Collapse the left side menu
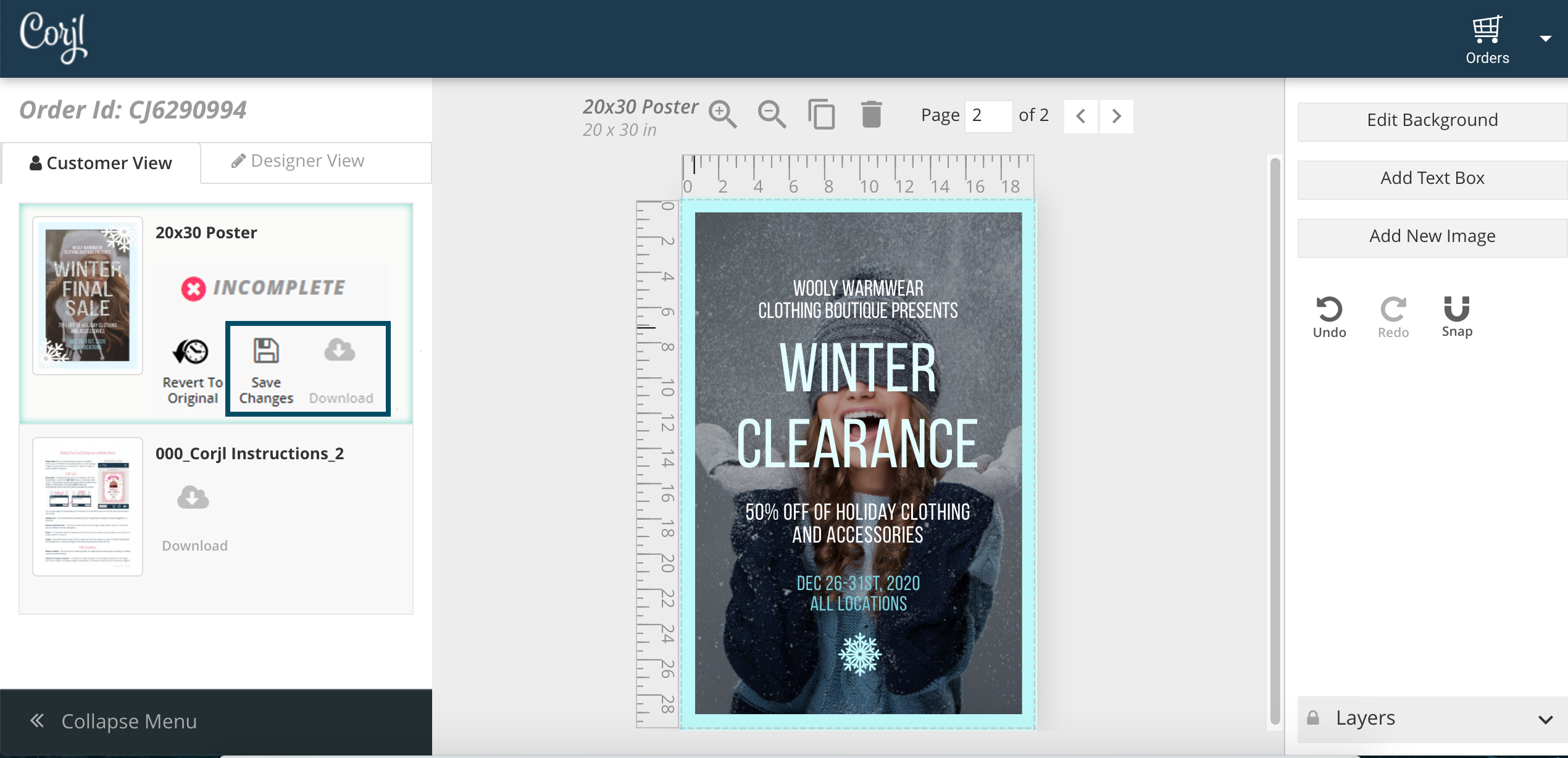Screen dimensions: 1568x758 (x=114, y=720)
